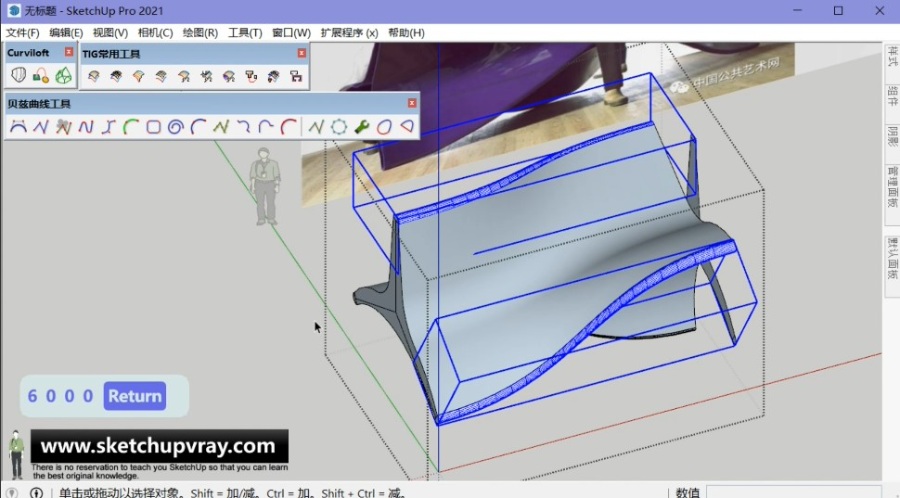Open the 相机(C) menu
The height and width of the screenshot is (498, 900).
tap(155, 33)
